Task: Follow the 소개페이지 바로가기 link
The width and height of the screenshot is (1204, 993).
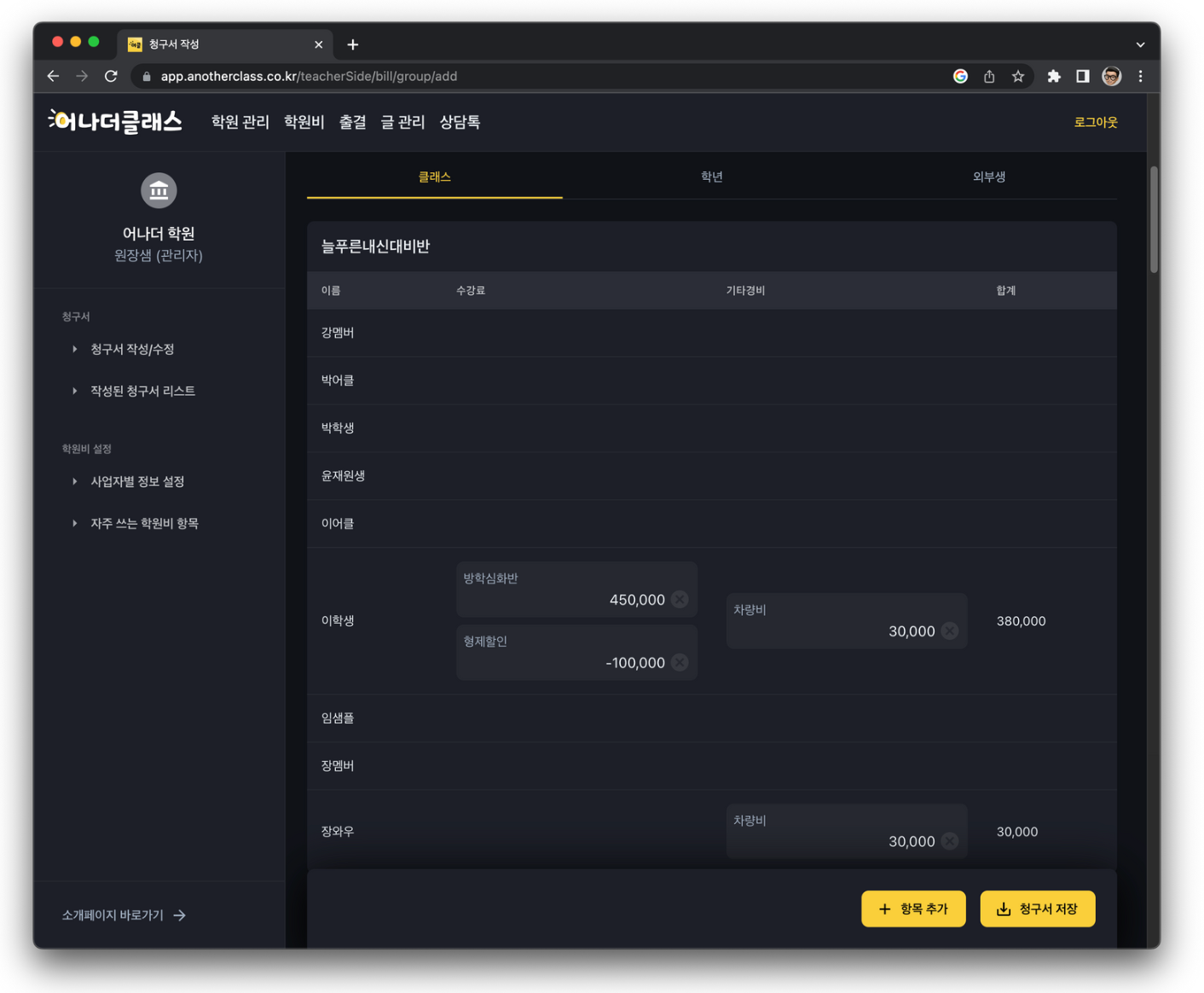Action: pos(124,915)
